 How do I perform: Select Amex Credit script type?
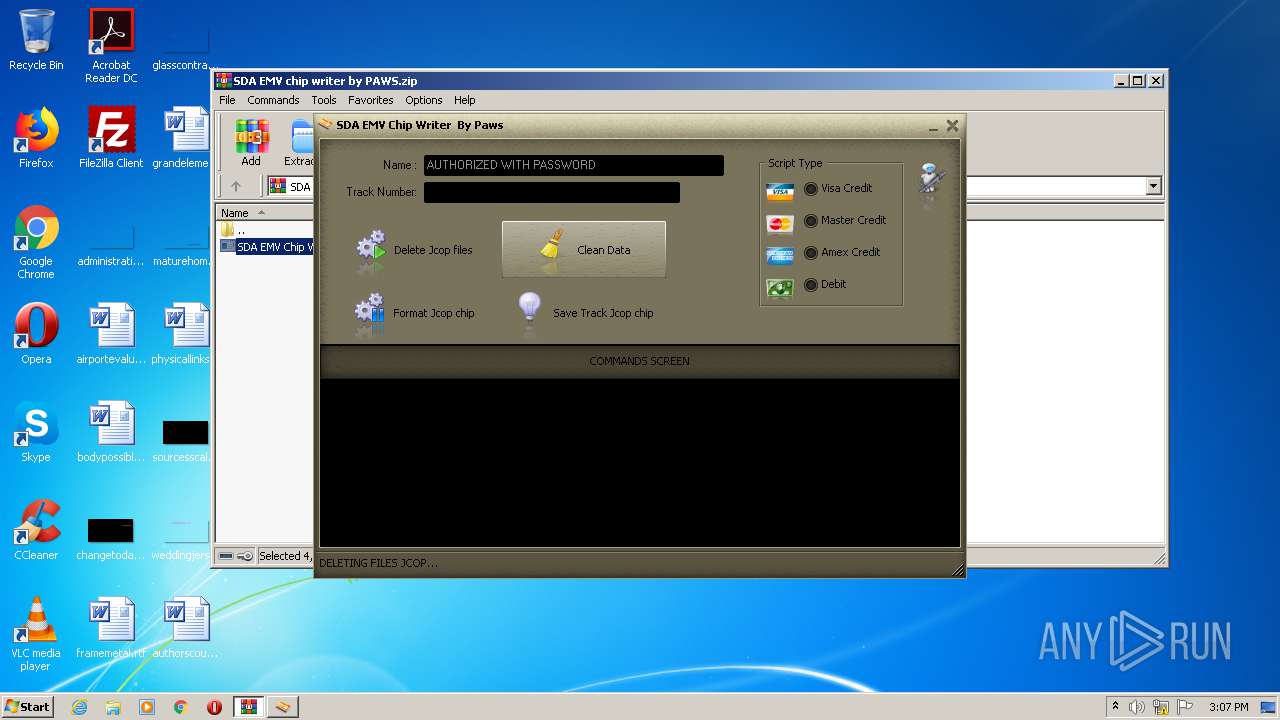click(x=841, y=252)
